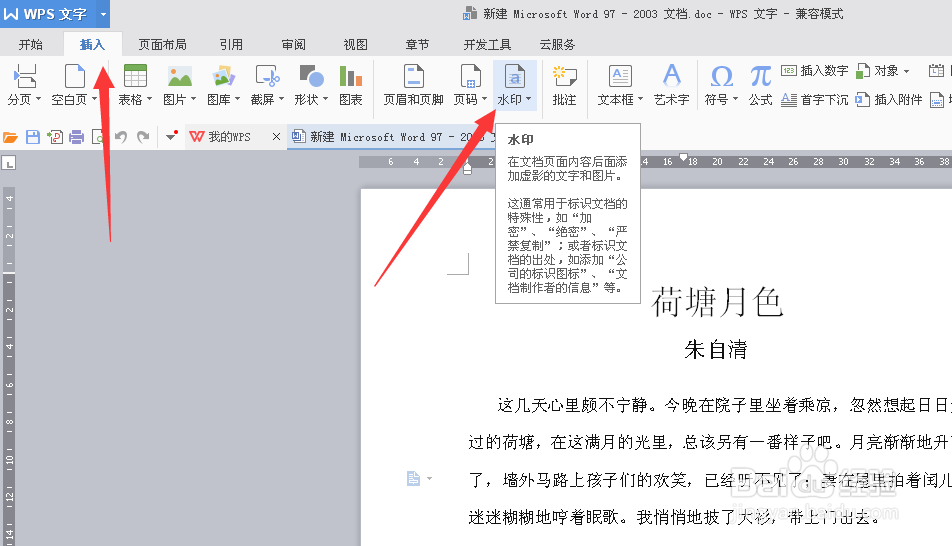The image size is (952, 546).
Task: Insert a picture via 图片 icon
Action: (180, 77)
